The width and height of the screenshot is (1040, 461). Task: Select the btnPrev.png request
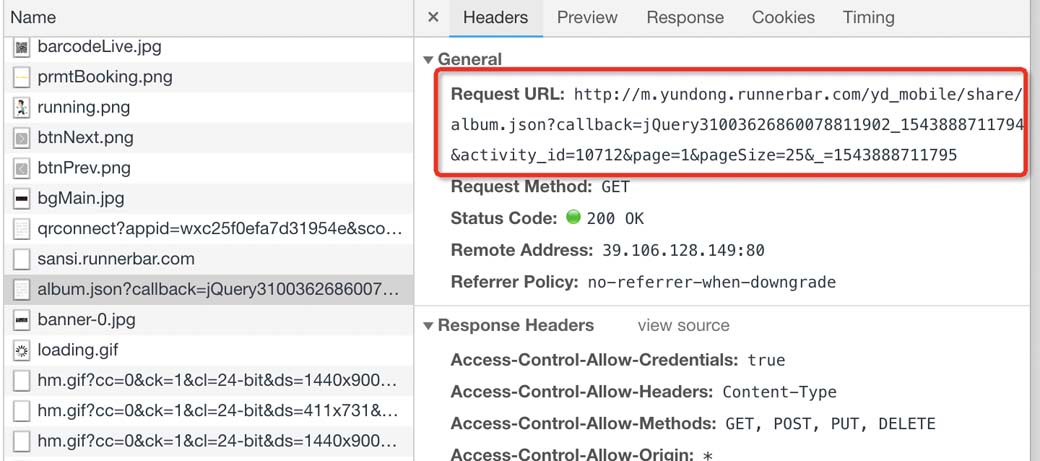208,168
